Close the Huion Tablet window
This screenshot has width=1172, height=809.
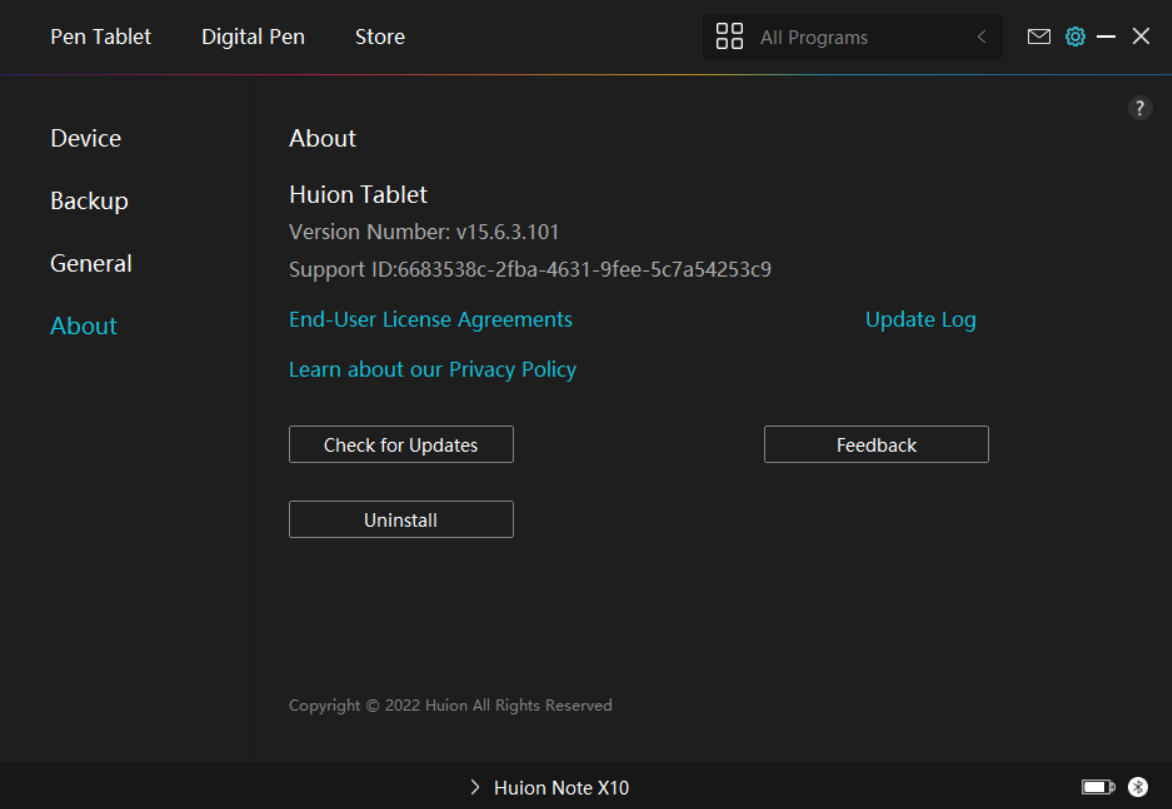(1141, 37)
